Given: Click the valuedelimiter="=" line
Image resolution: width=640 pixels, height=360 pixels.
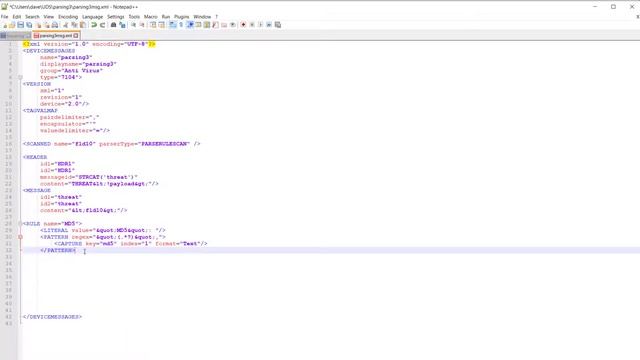Looking at the screenshot, I should click(x=75, y=131).
